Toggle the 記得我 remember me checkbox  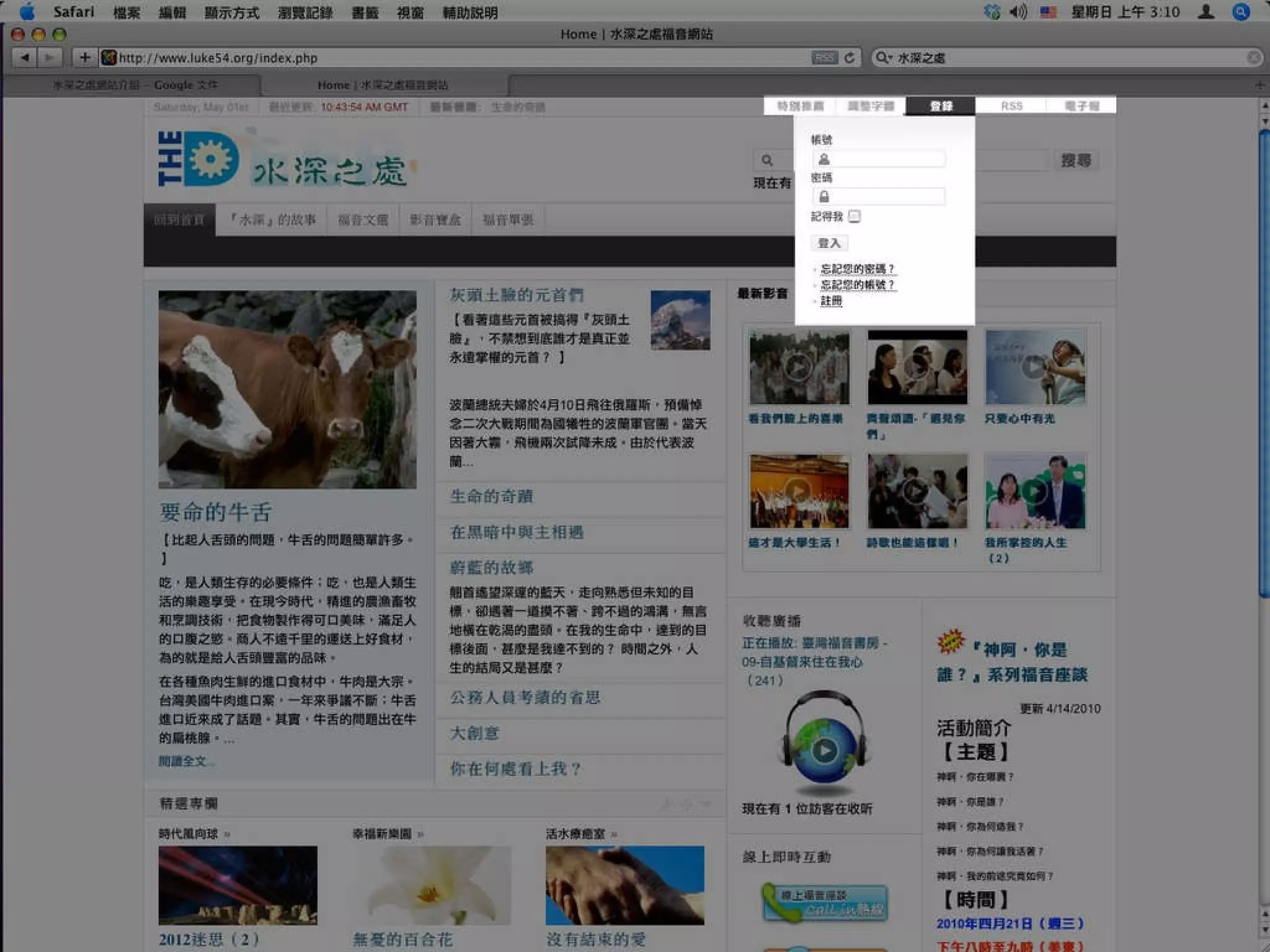(855, 216)
